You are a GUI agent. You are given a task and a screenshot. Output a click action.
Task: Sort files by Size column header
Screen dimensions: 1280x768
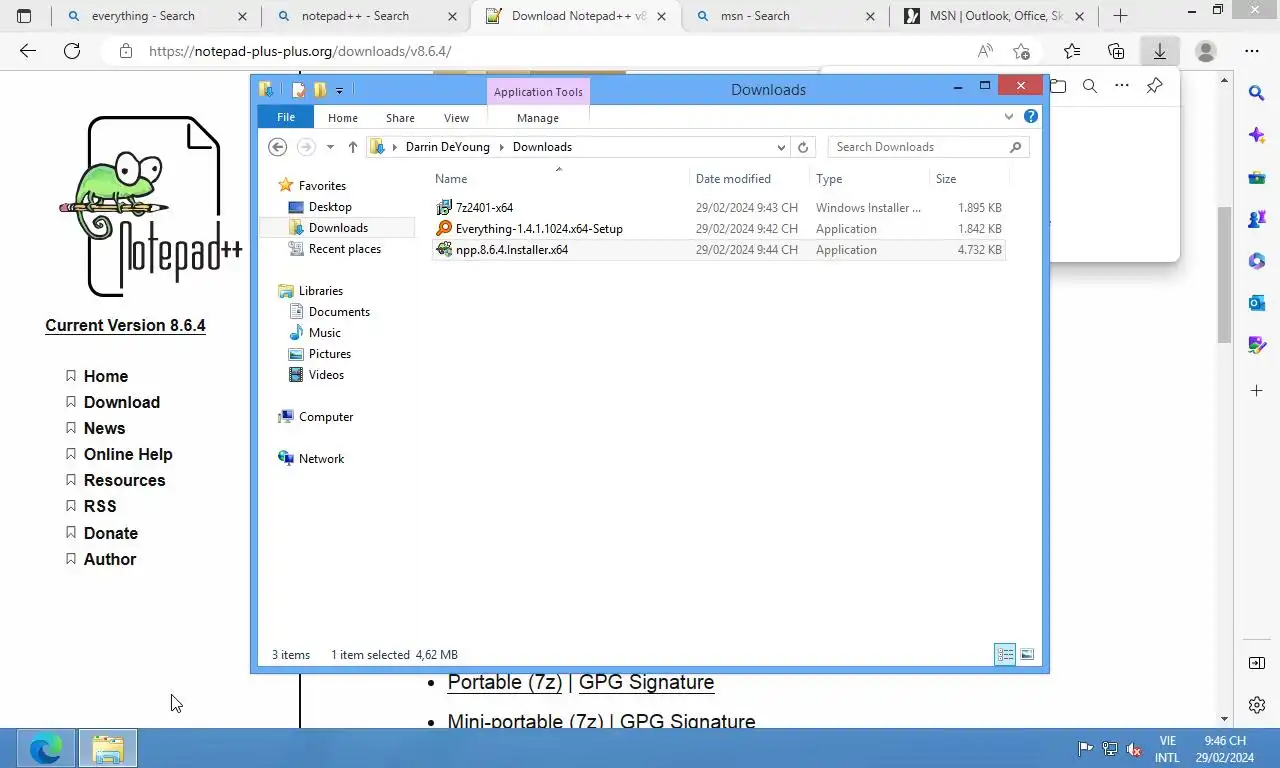(946, 179)
